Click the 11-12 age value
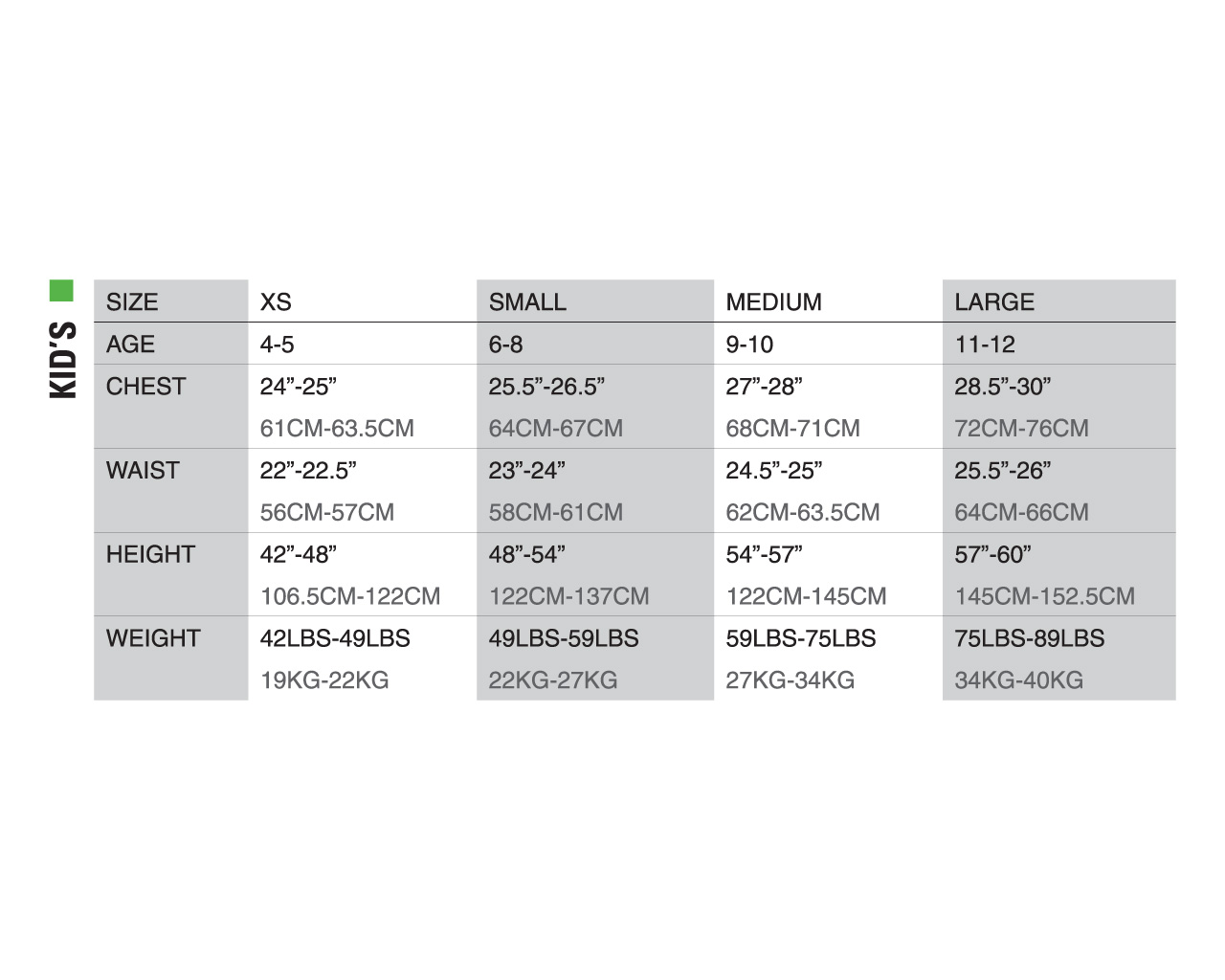This screenshot has height=980, width=1225. point(985,344)
